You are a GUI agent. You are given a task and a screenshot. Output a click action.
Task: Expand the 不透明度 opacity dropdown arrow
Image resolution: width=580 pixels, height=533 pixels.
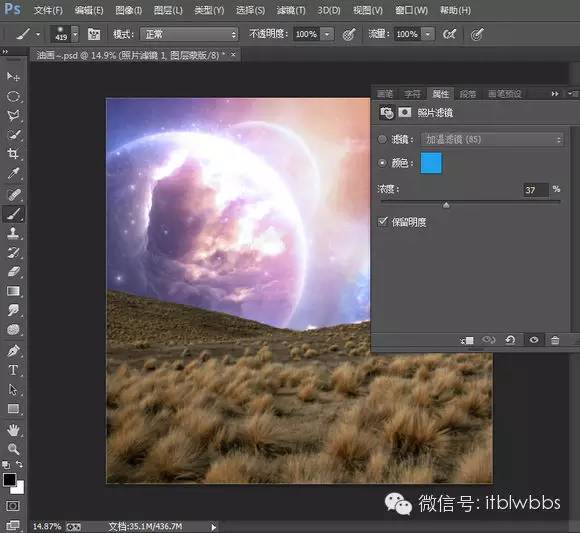point(327,34)
